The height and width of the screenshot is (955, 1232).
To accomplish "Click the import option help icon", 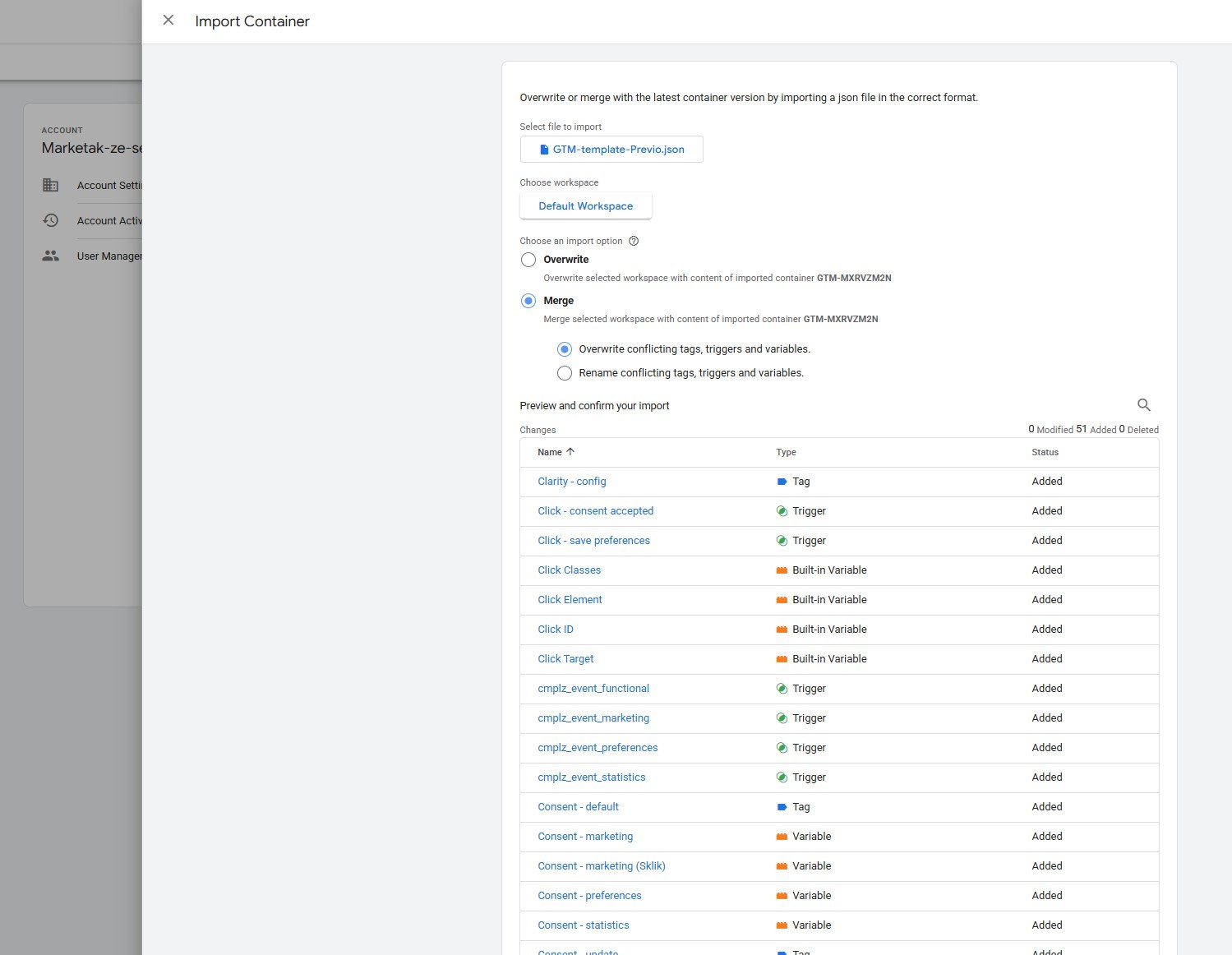I will [x=634, y=242].
